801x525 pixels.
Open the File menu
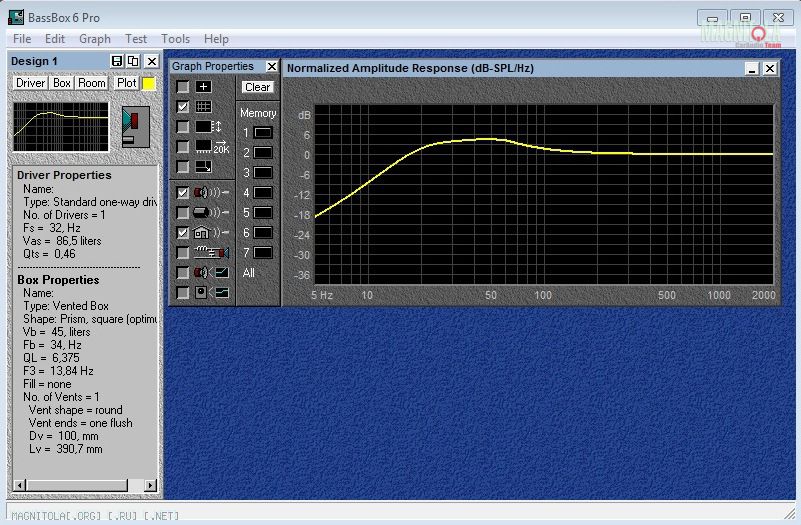pos(22,39)
